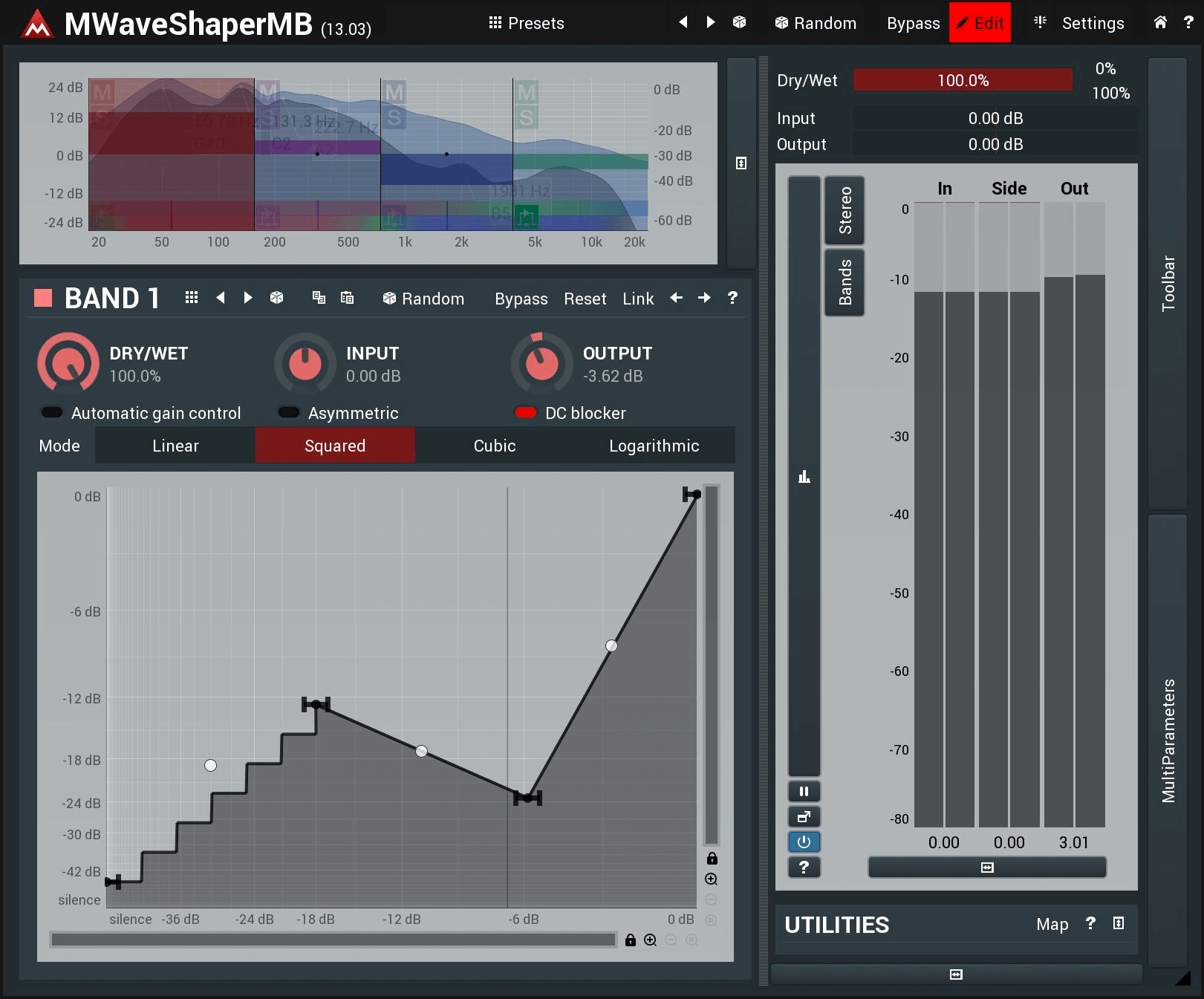1204x999 pixels.
Task: Click Map in Utilities
Action: coord(1052,924)
